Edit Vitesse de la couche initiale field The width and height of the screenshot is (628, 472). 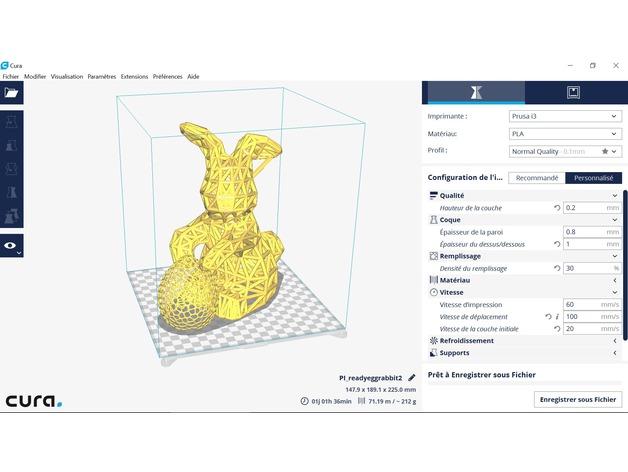(592, 329)
